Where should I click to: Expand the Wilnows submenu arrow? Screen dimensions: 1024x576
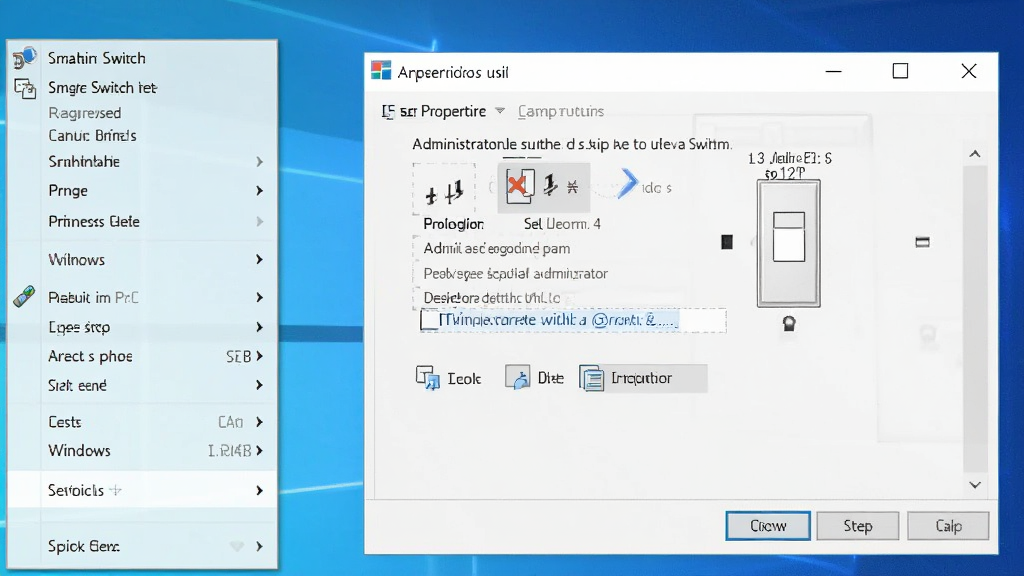point(259,259)
